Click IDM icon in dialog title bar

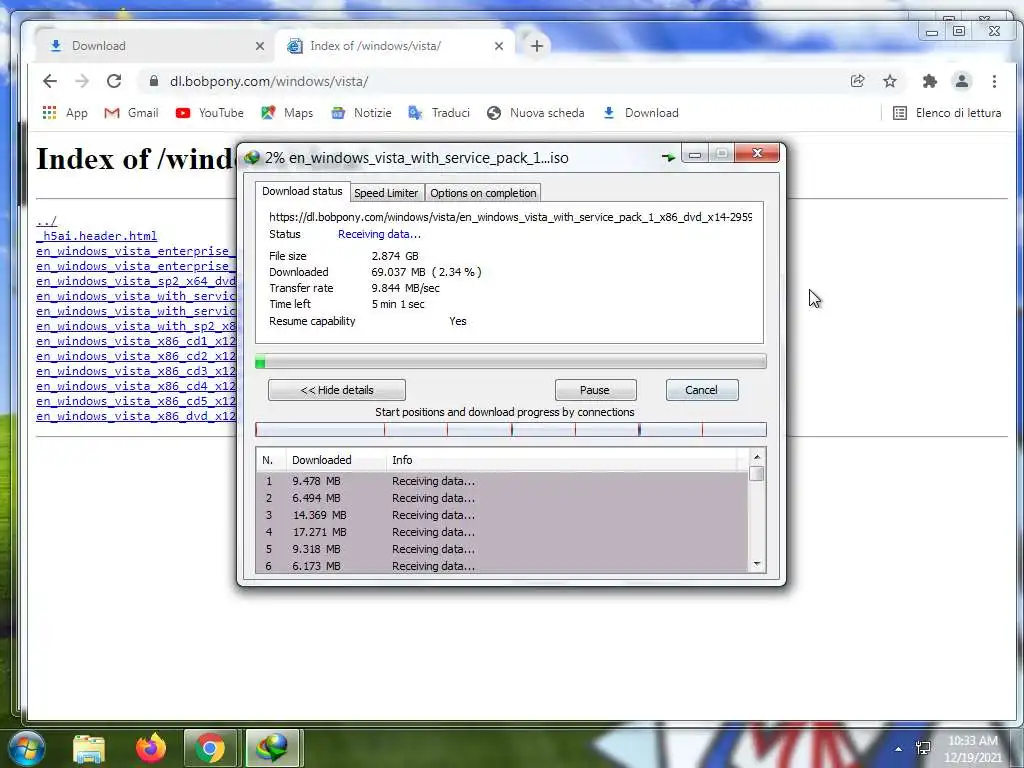click(x=251, y=157)
